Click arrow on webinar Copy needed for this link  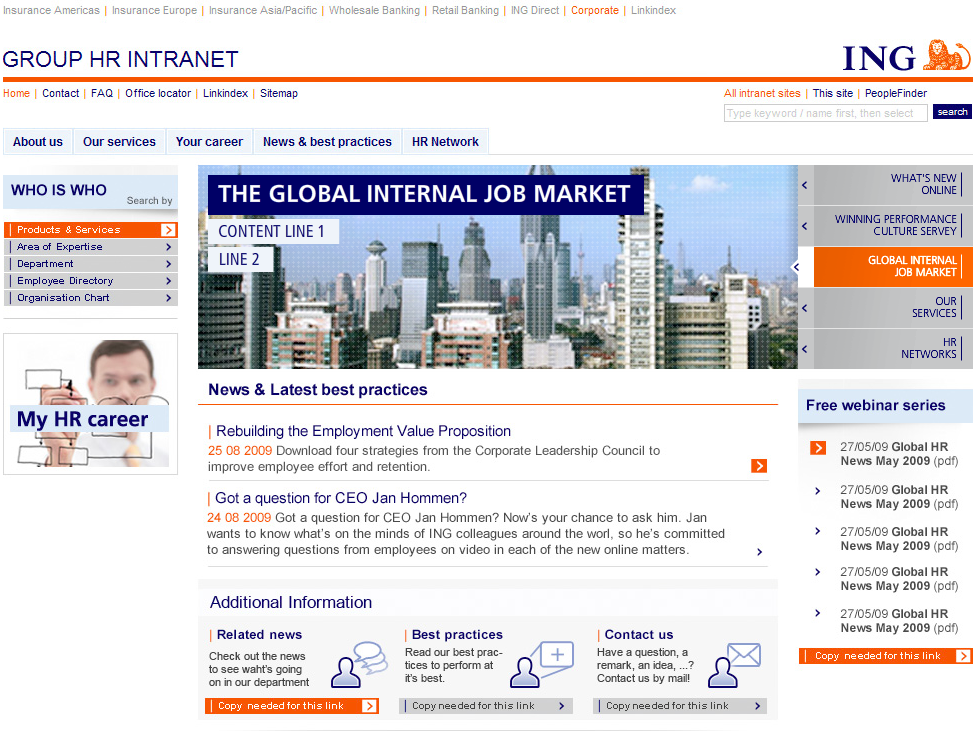[963, 656]
